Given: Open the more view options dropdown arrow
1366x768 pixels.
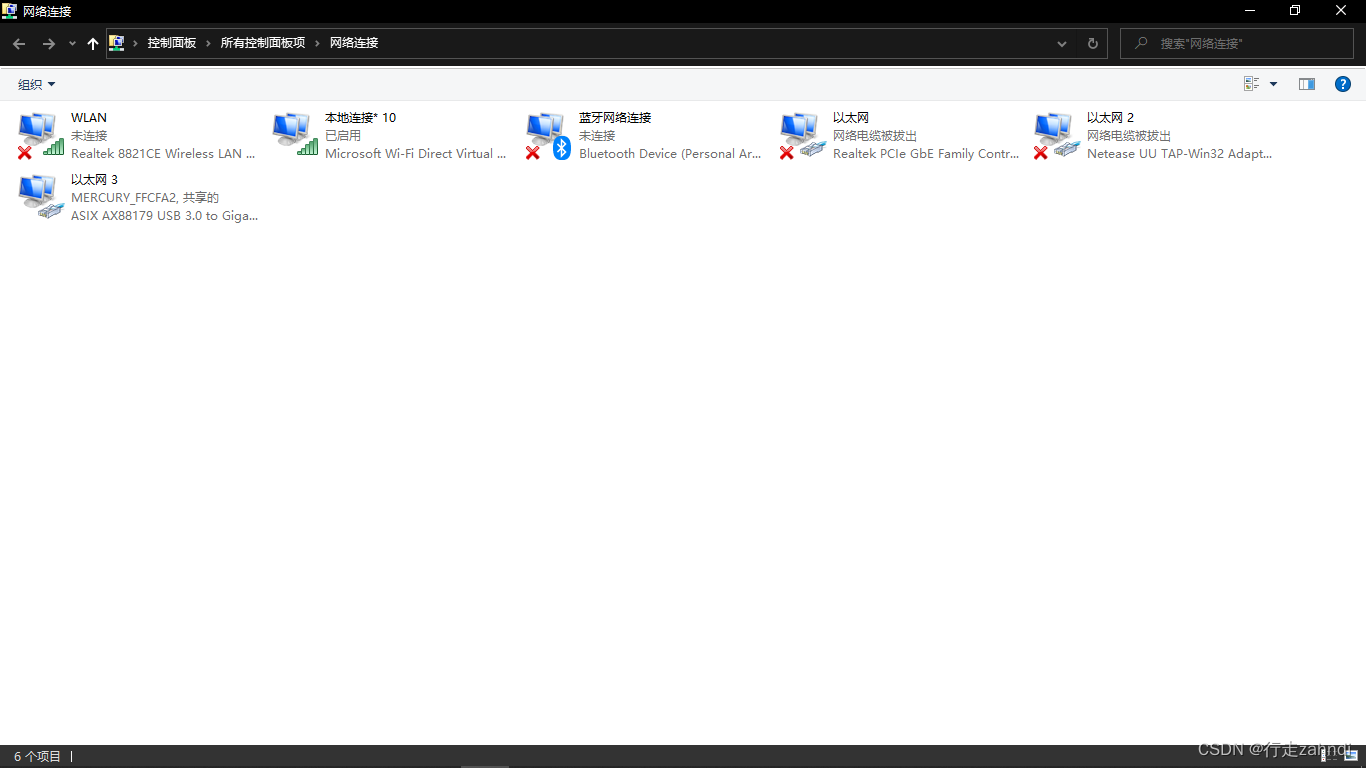Looking at the screenshot, I should (1273, 84).
